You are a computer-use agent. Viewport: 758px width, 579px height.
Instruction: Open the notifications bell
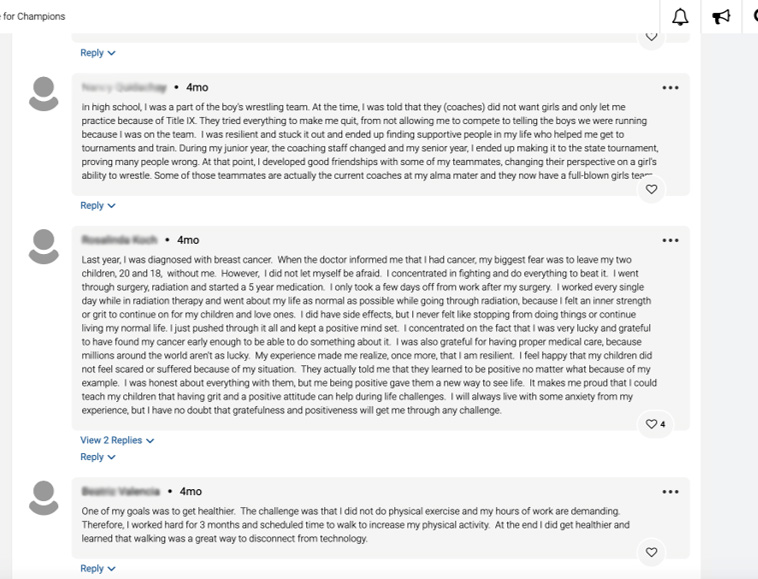(680, 17)
